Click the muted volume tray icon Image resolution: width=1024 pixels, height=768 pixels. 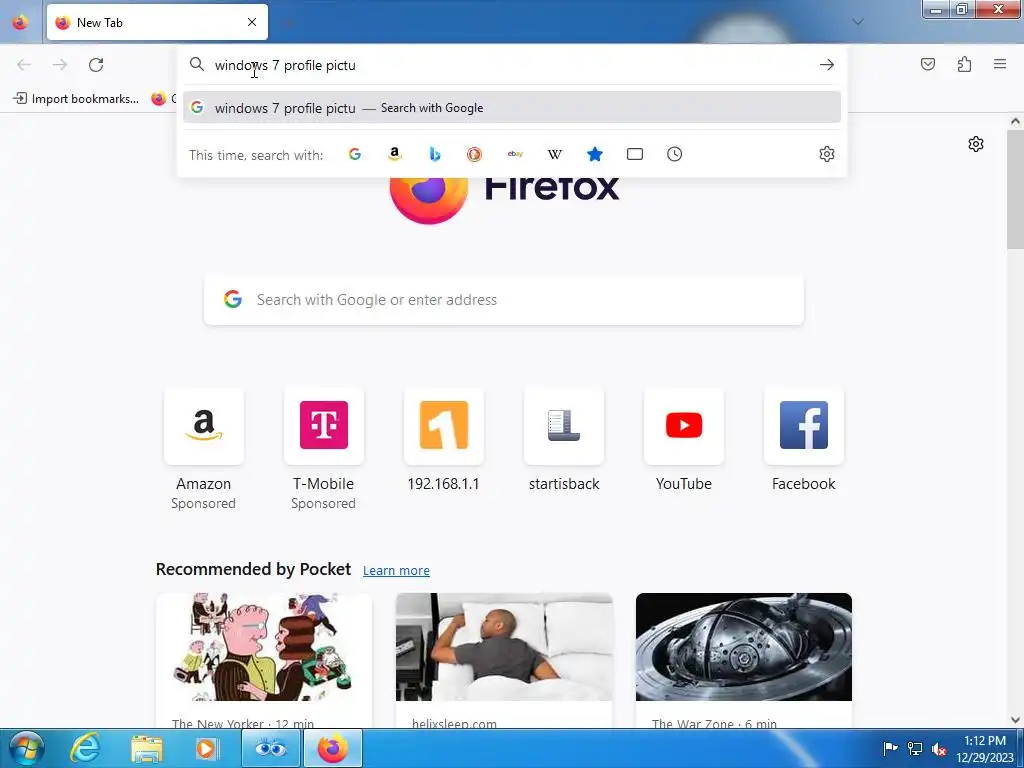939,749
